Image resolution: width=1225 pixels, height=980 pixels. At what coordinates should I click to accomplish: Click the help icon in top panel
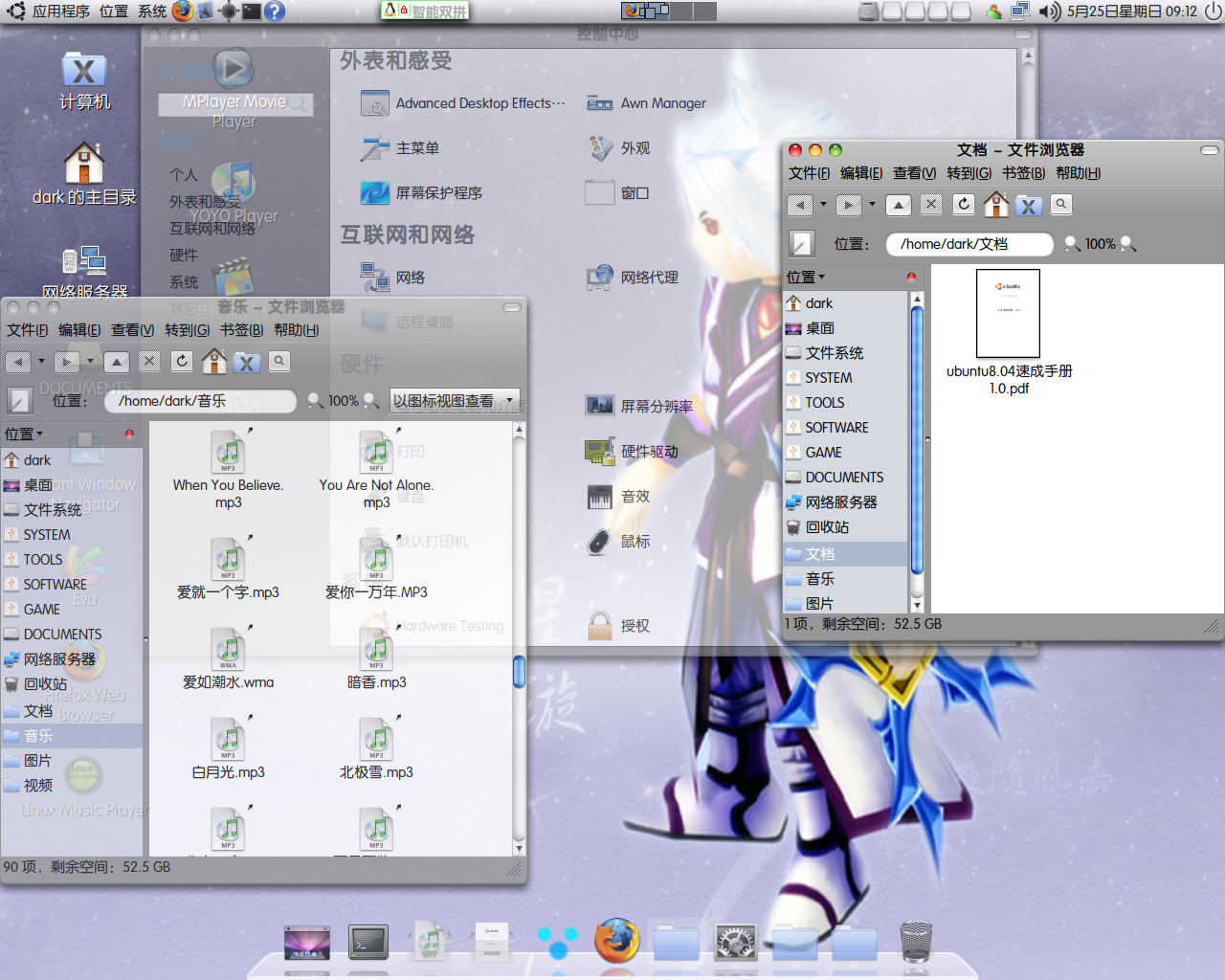pos(275,11)
